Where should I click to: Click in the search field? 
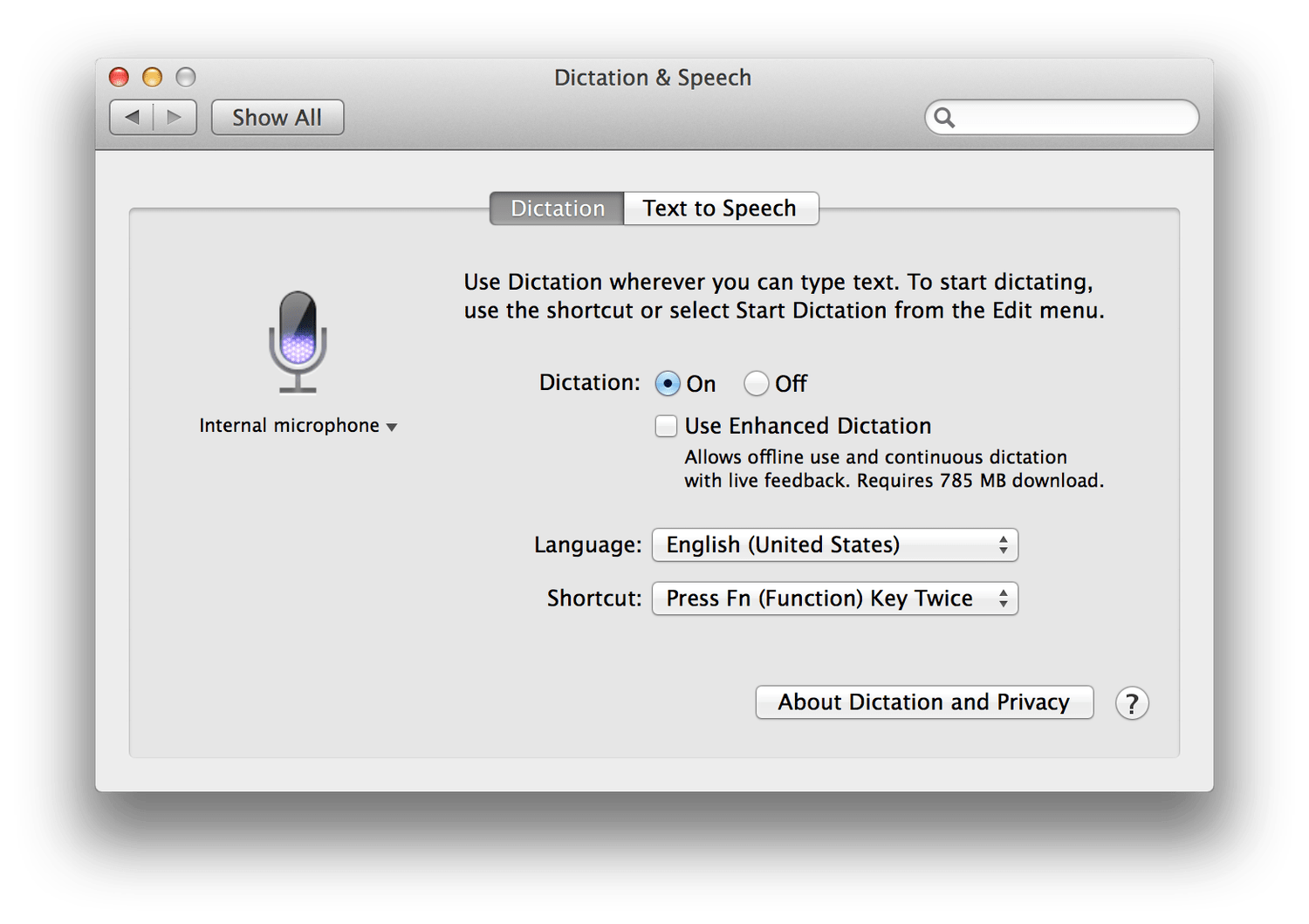pyautogui.click(x=1073, y=118)
